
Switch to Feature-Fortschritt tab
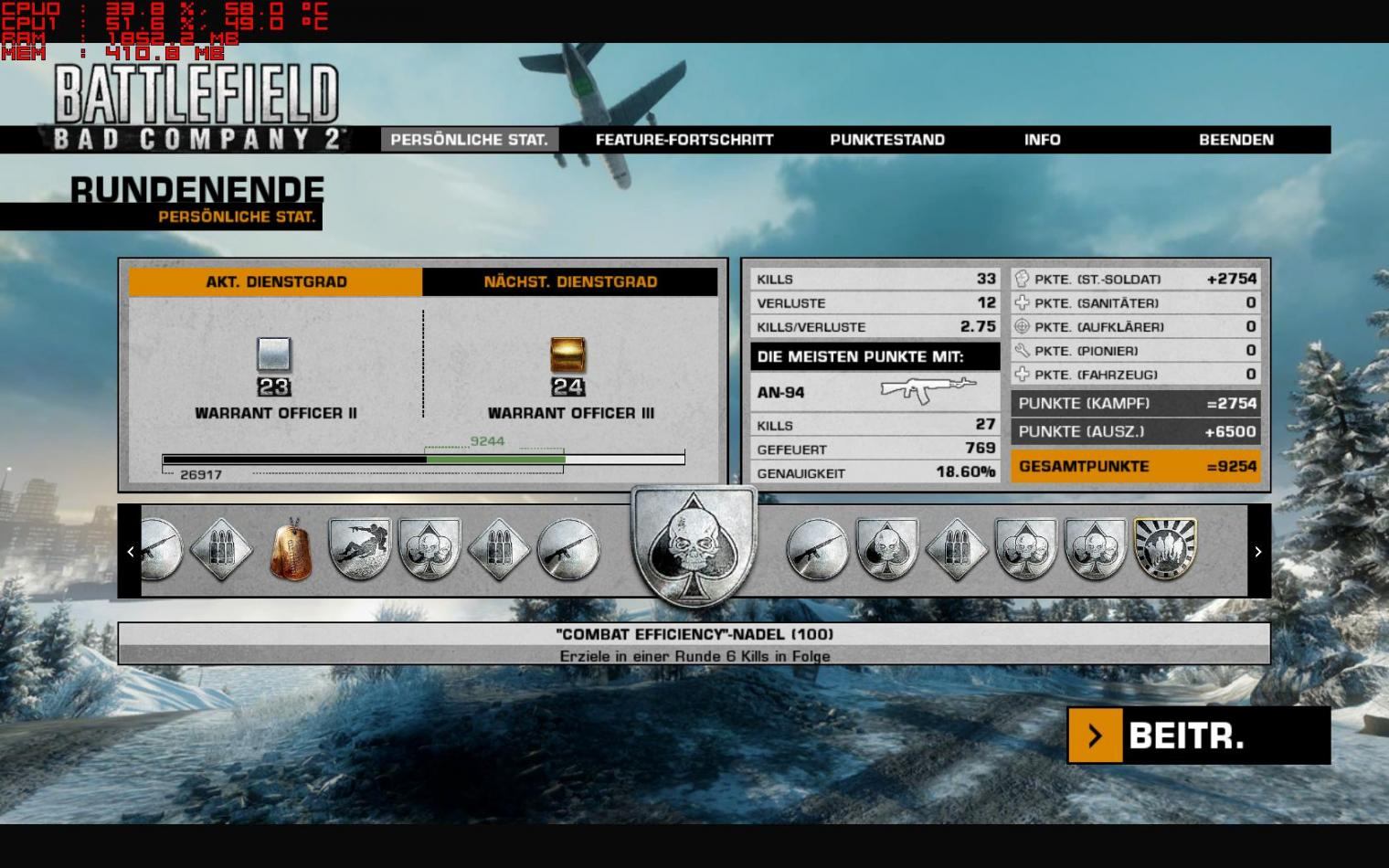click(684, 140)
